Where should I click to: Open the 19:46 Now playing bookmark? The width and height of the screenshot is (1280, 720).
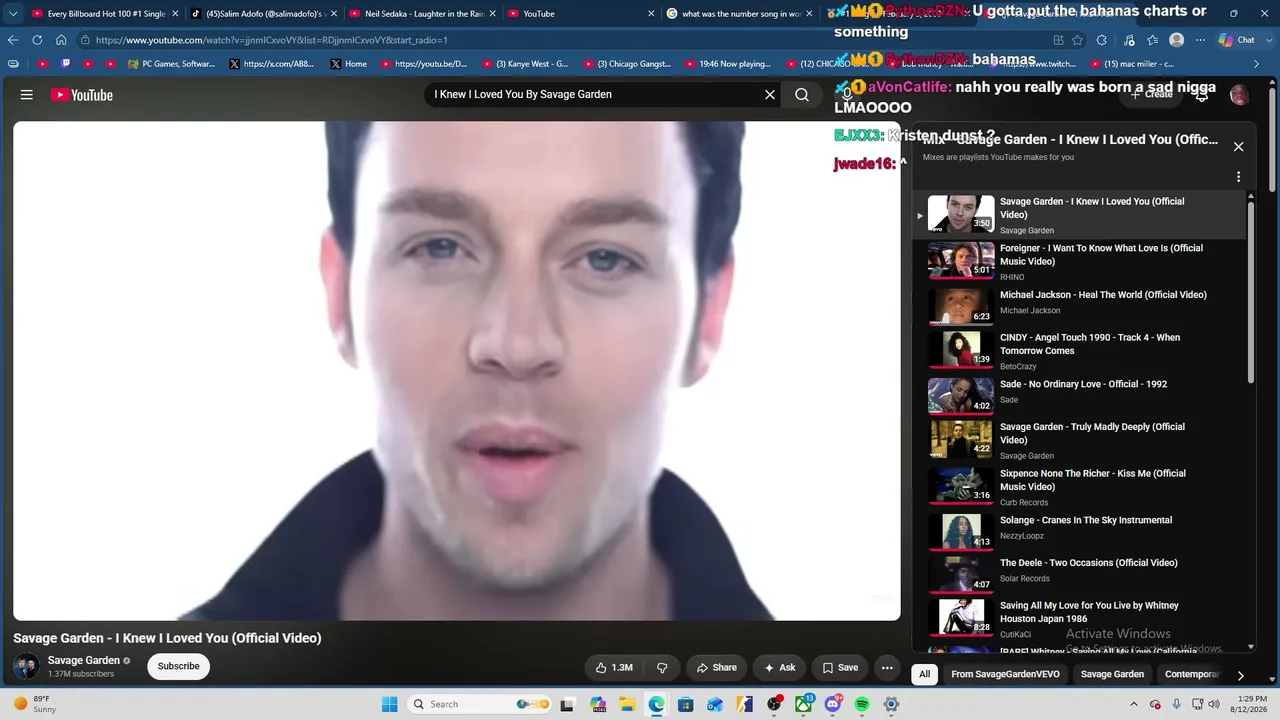coord(728,64)
